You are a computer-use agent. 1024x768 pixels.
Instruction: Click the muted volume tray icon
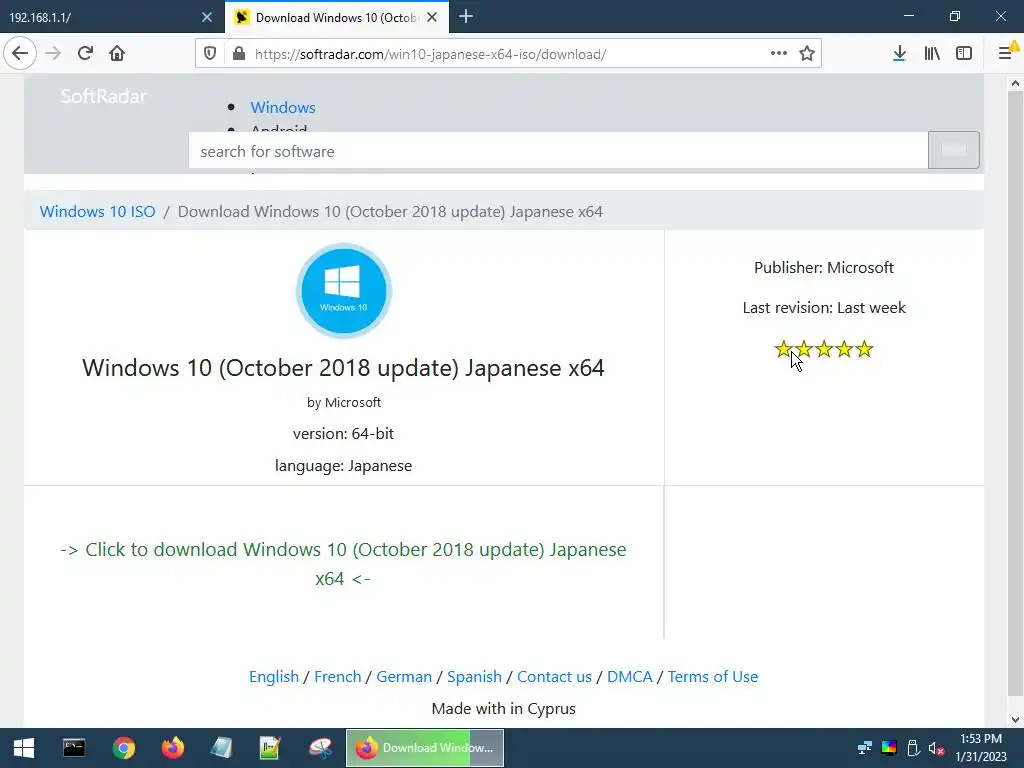[936, 748]
